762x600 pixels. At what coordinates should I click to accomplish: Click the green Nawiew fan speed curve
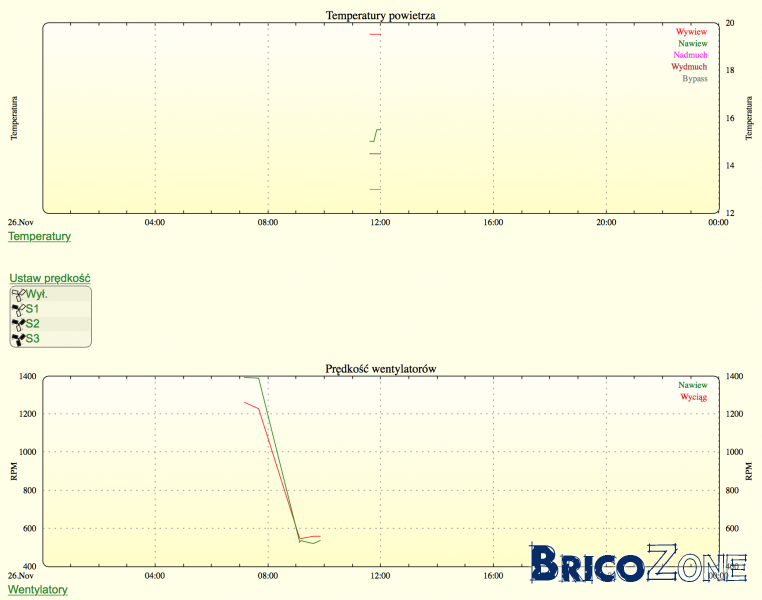point(279,462)
